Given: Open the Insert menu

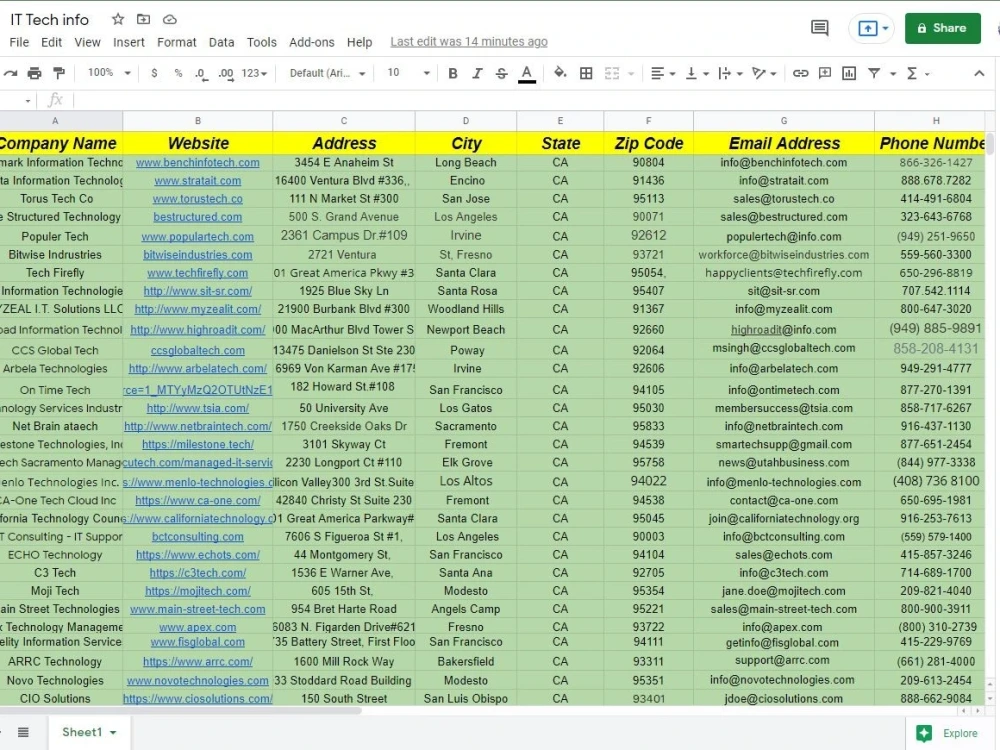Looking at the screenshot, I should (x=129, y=42).
